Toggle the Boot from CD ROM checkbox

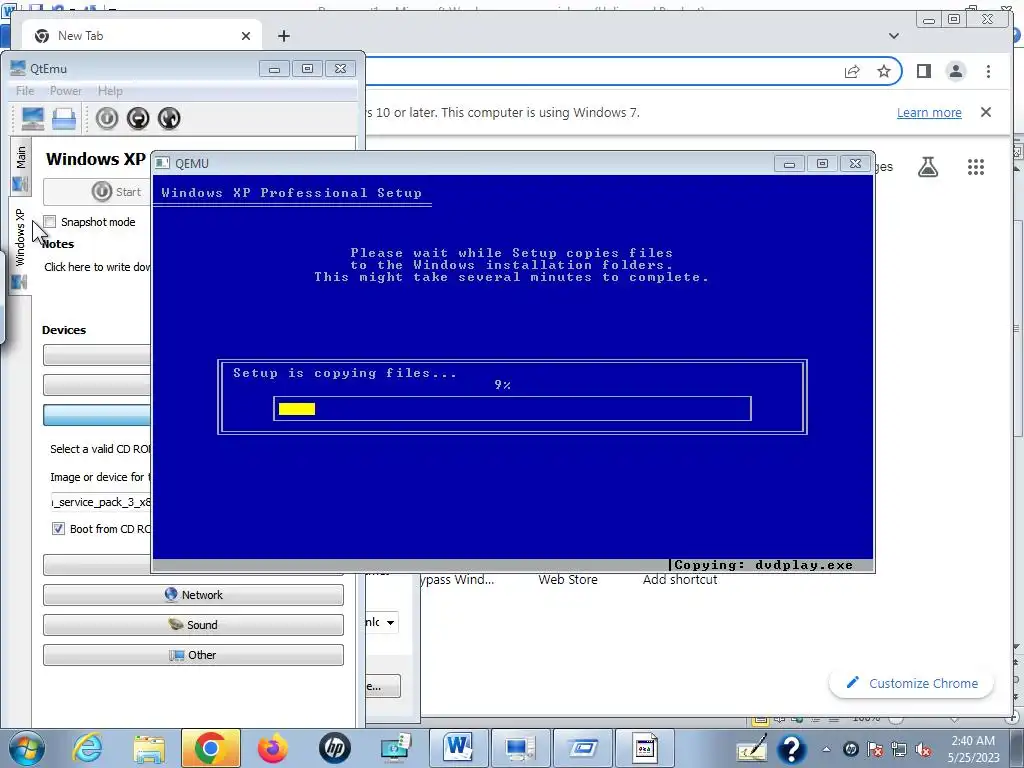(58, 529)
